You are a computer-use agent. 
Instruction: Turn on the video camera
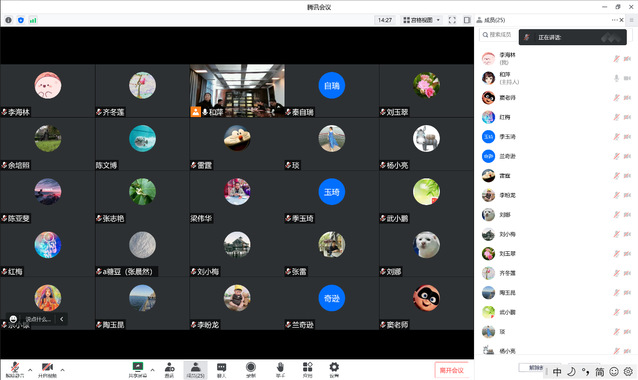pyautogui.click(x=47, y=369)
